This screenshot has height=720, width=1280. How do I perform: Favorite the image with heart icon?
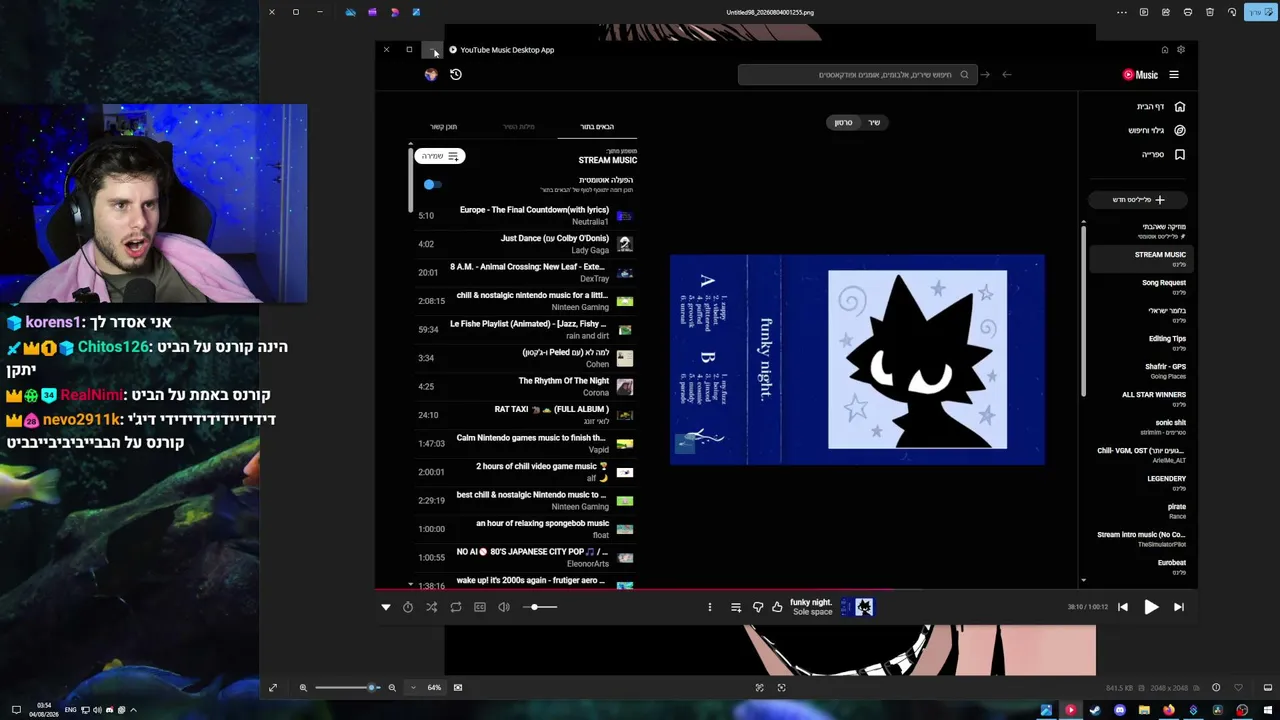pos(1239,688)
